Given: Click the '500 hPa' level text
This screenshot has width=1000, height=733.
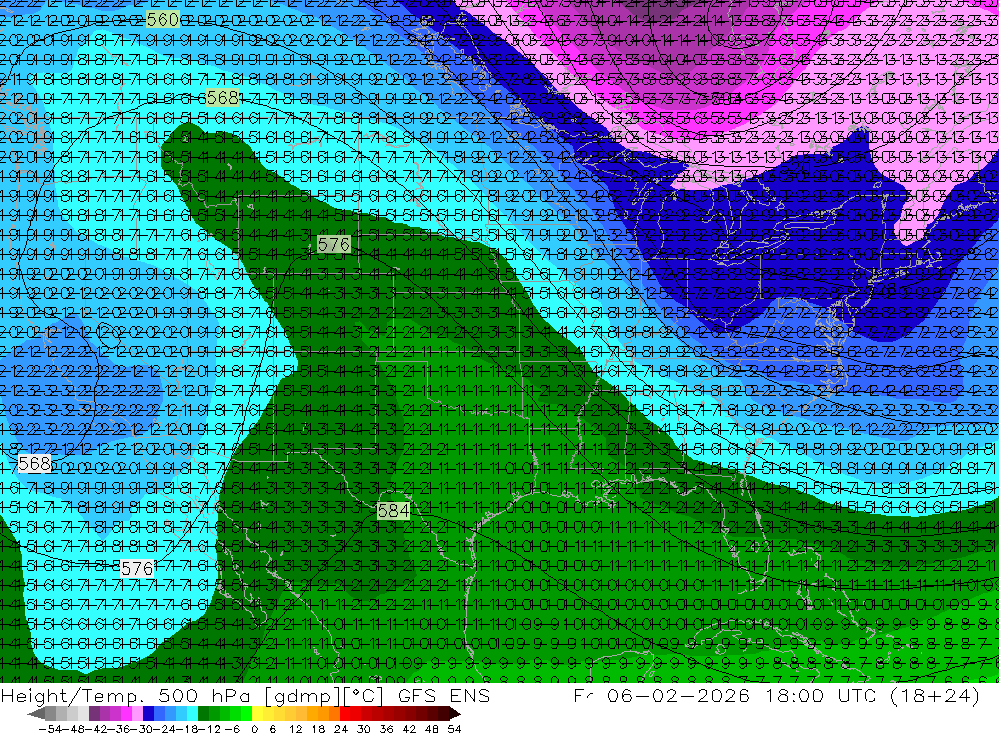Looking at the screenshot, I should click(x=204, y=696).
